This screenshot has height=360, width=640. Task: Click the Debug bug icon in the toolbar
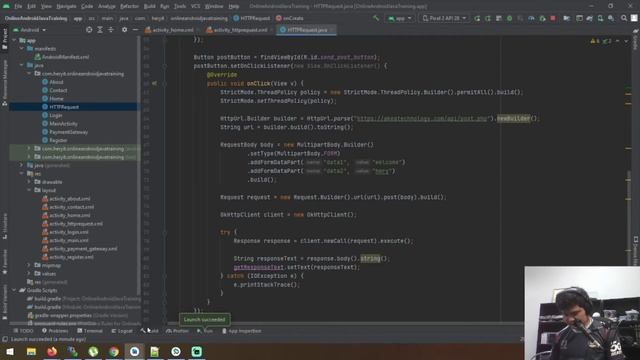[509, 18]
